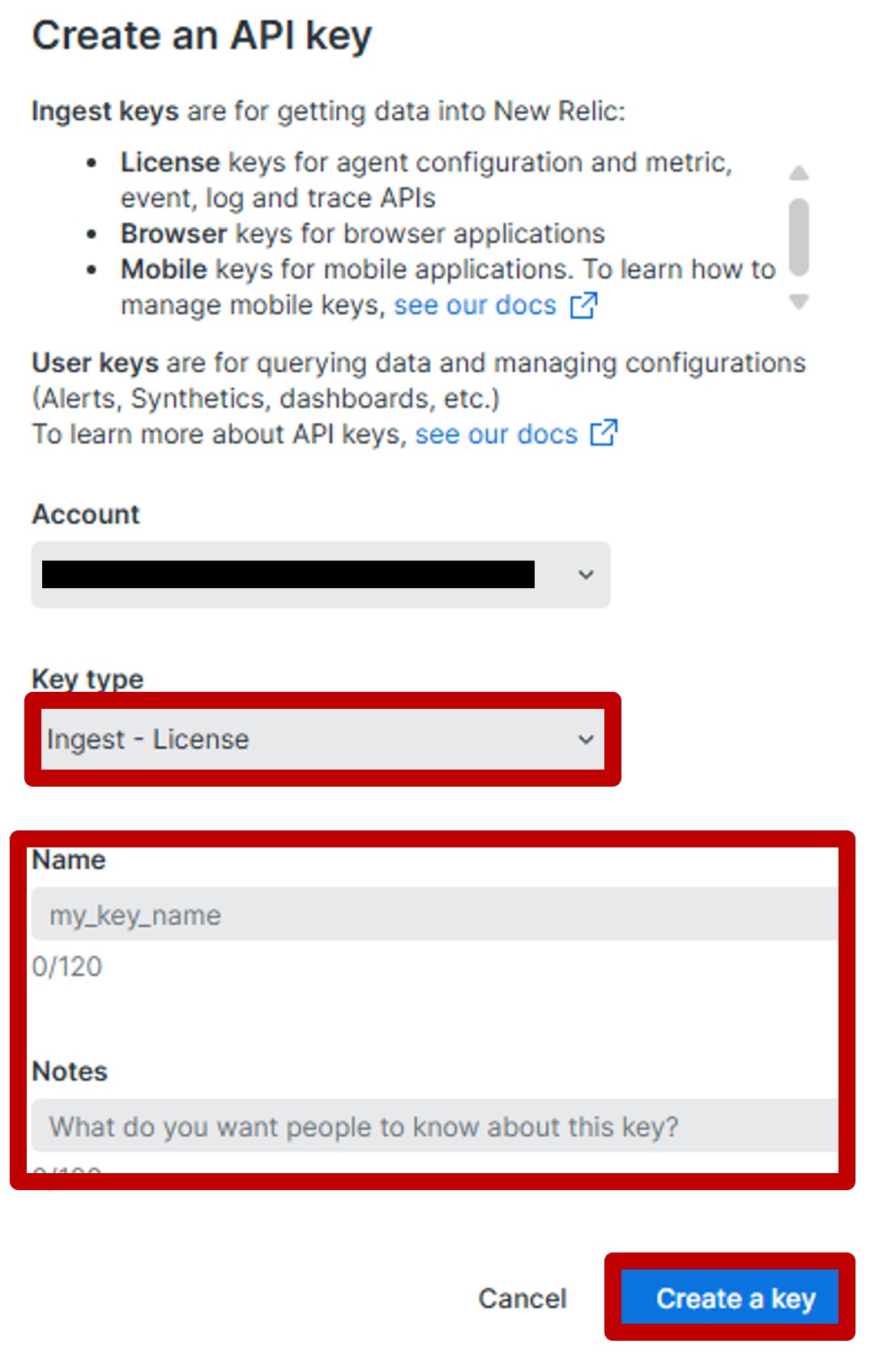The width and height of the screenshot is (896, 1357).
Task: Click the Account dropdown chevron arrow
Action: (x=586, y=574)
